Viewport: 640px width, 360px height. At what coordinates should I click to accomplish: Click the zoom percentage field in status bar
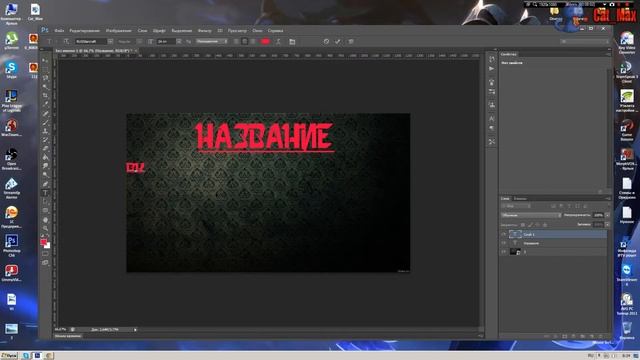click(x=60, y=329)
